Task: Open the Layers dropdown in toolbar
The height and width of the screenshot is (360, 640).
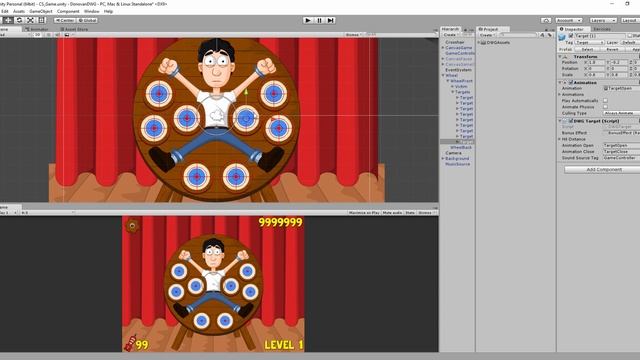Action: pos(602,20)
